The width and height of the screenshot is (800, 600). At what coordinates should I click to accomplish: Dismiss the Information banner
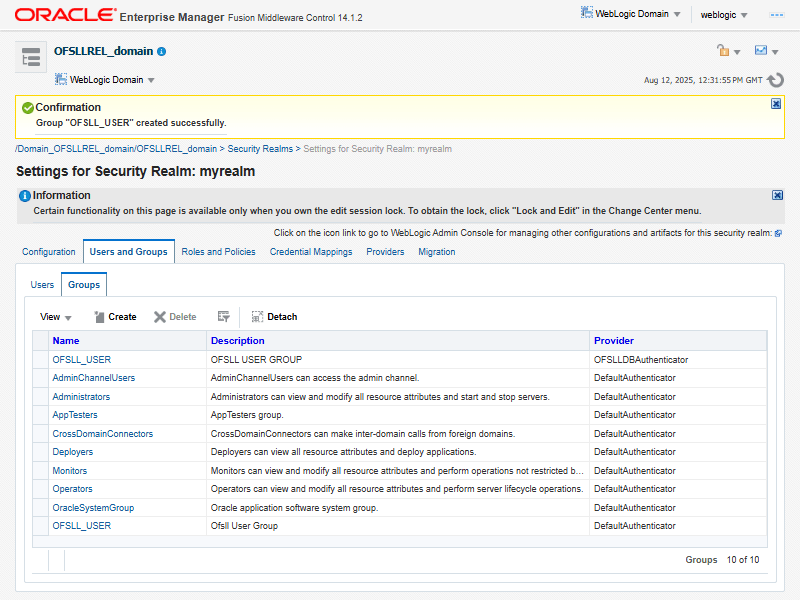pos(777,195)
